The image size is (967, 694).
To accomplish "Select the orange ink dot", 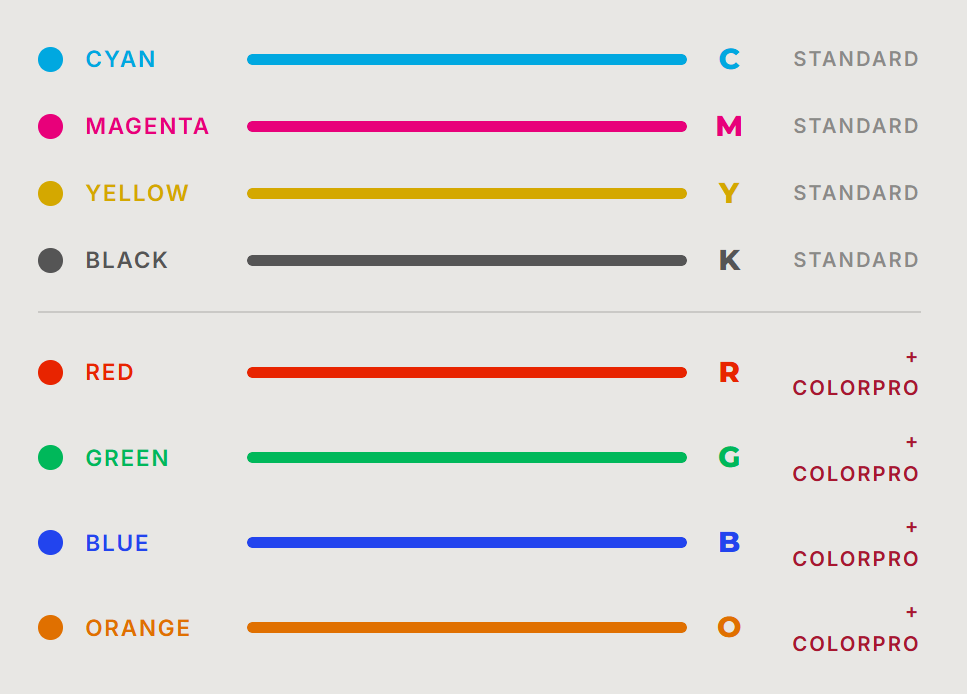I will [50, 628].
